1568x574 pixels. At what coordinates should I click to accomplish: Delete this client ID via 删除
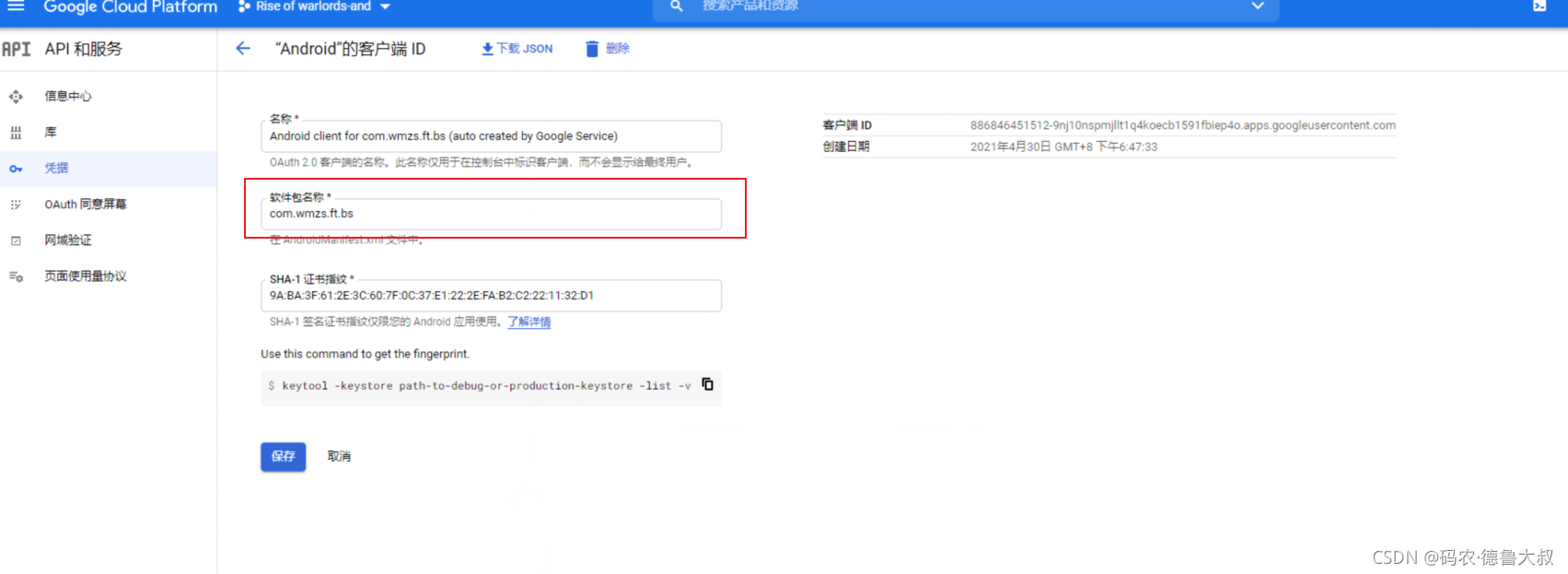coord(608,49)
